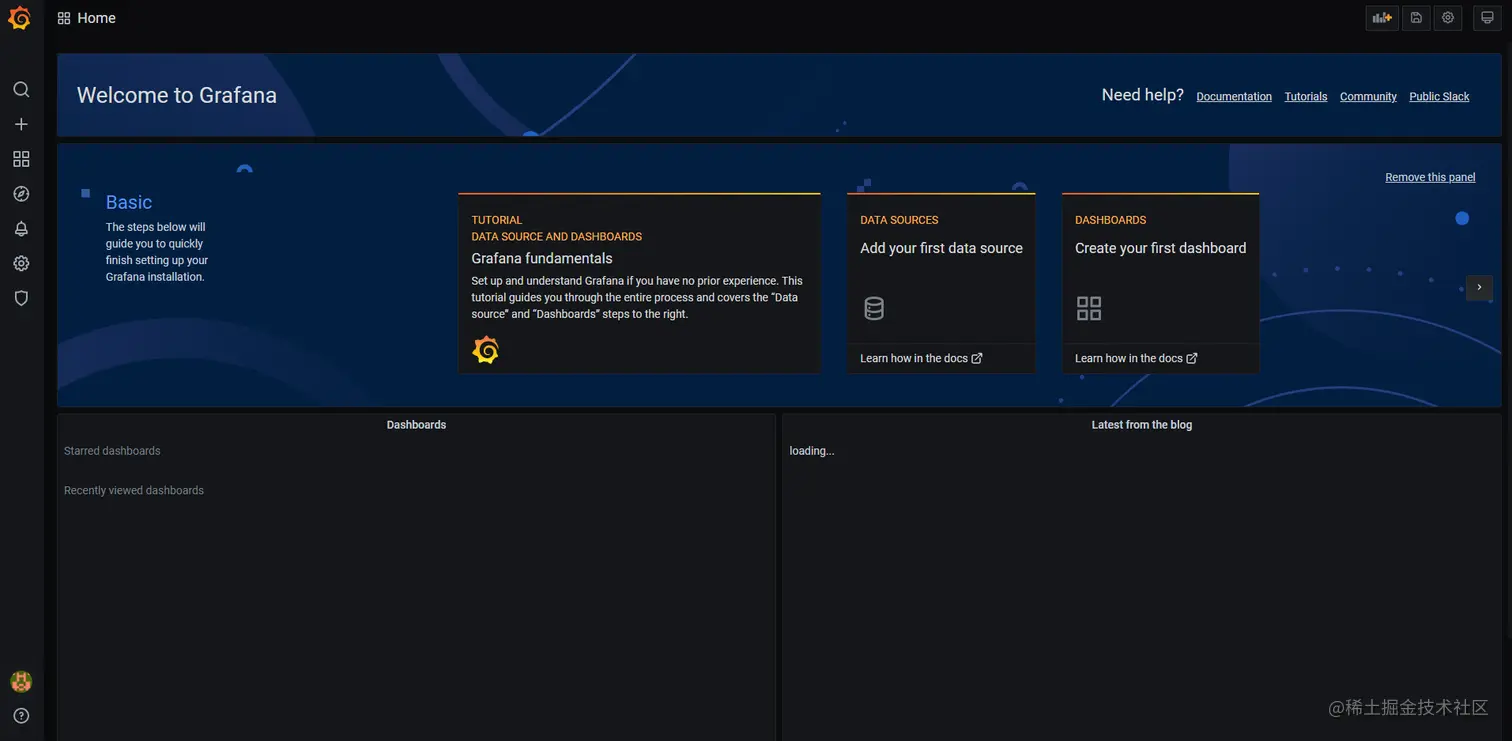Open the Configuration gear in the sidebar
The width and height of the screenshot is (1512, 741).
[x=21, y=263]
